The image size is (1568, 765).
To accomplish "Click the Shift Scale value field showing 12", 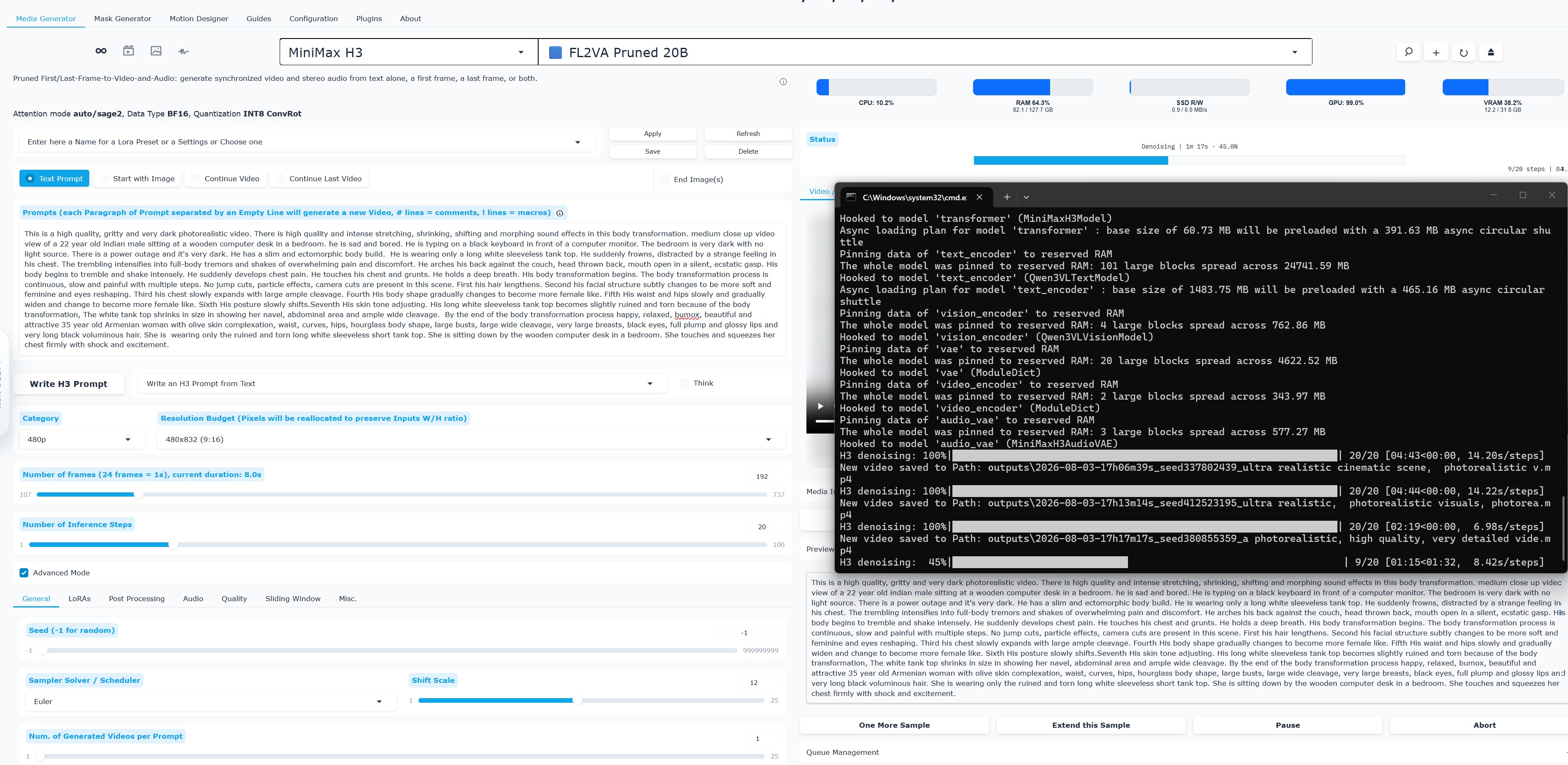I will pos(754,683).
